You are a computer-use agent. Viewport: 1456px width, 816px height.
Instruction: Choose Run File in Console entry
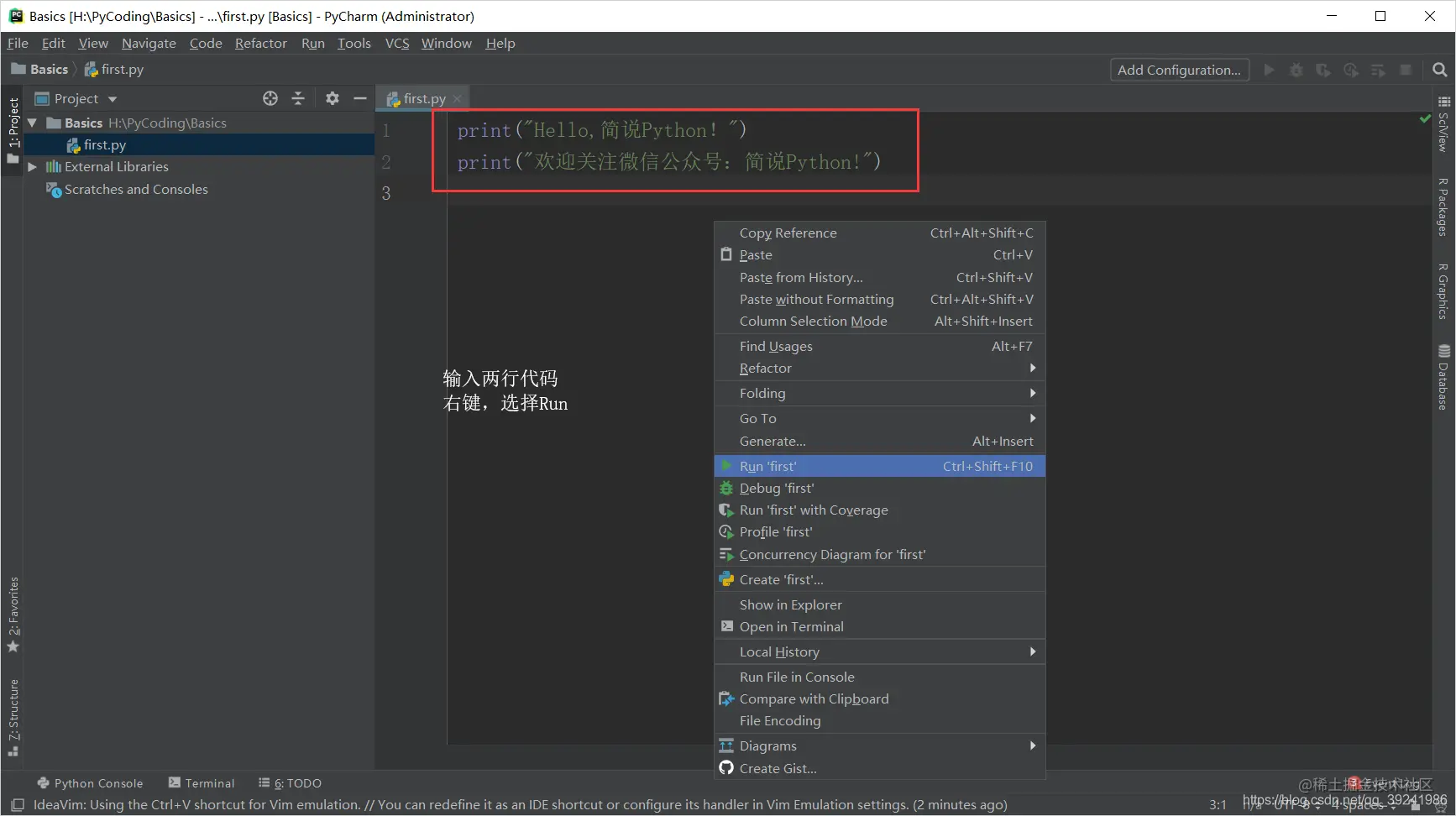pyautogui.click(x=880, y=677)
